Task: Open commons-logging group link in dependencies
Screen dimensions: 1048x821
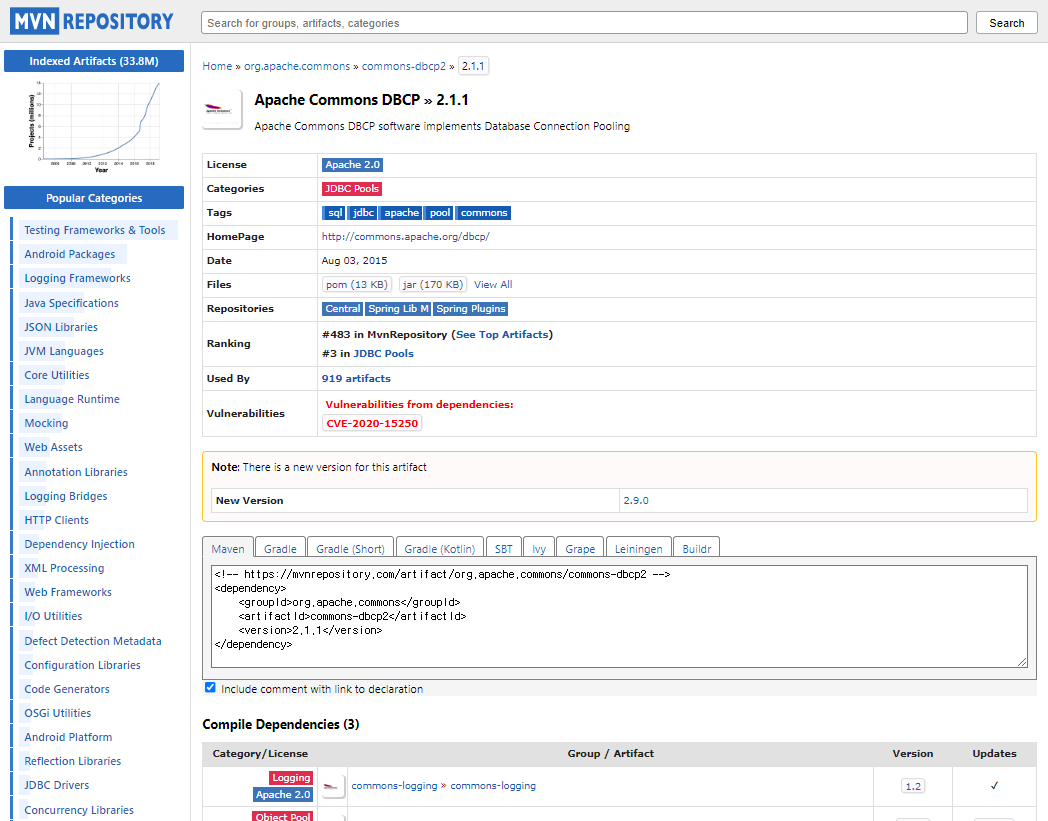Action: [x=394, y=786]
